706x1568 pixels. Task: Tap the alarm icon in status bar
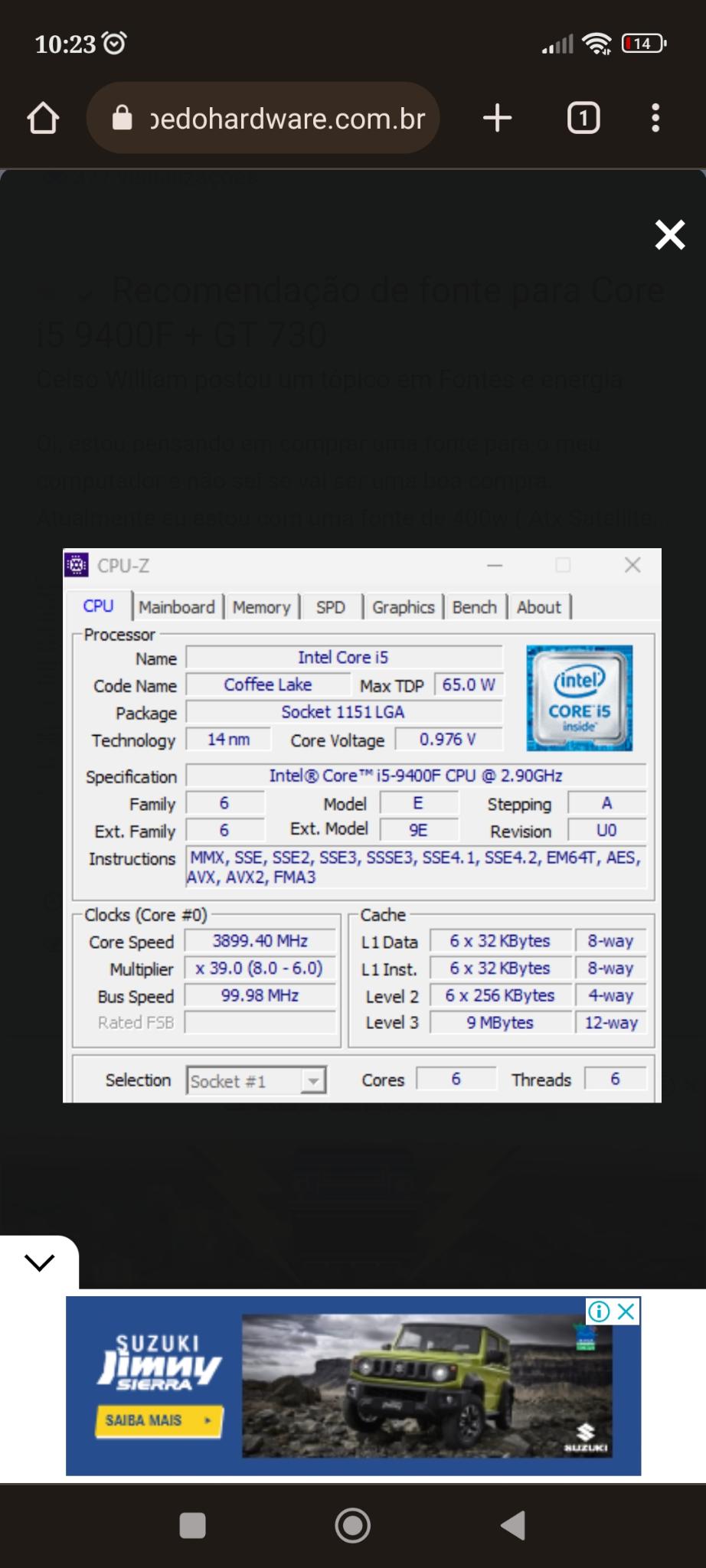[x=115, y=43]
